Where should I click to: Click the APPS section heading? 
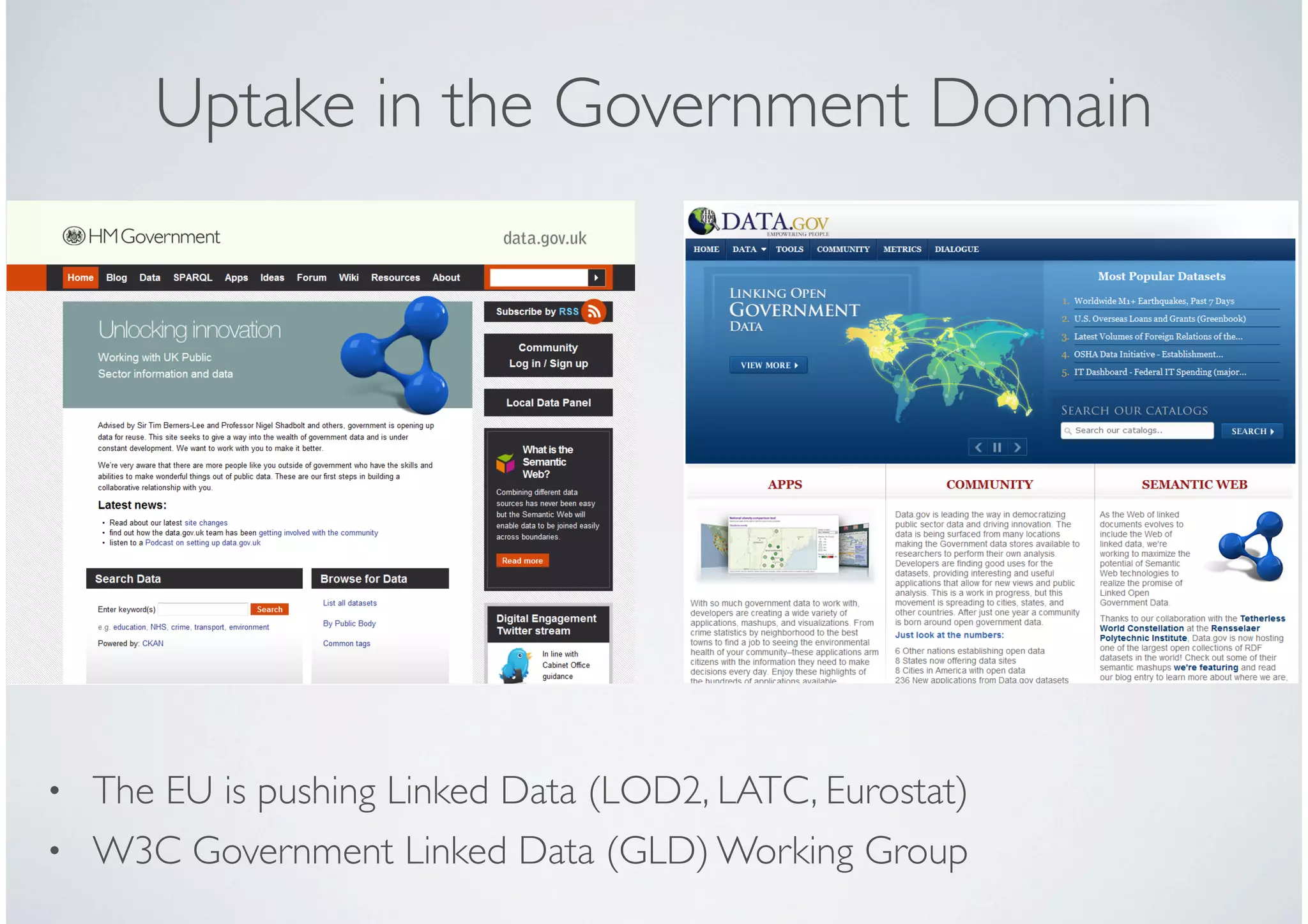785,485
